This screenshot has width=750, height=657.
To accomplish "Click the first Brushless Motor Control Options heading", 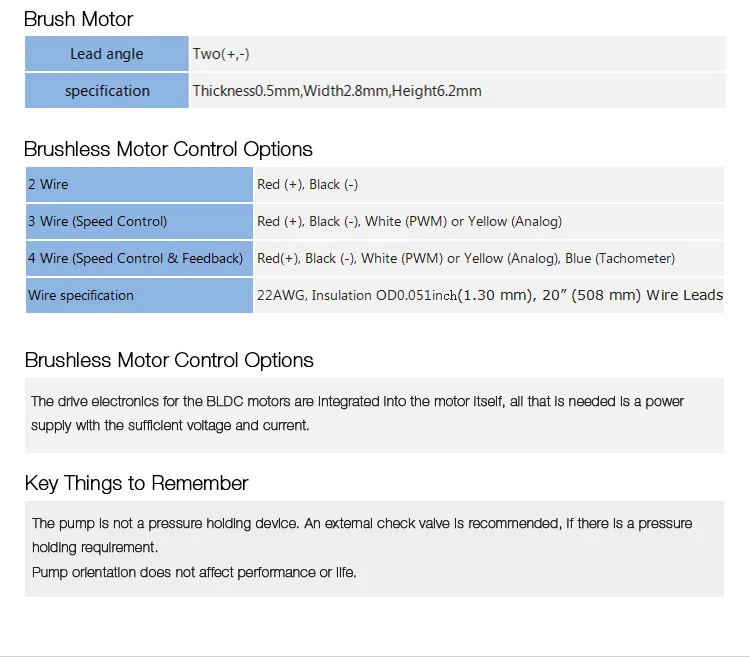I will 168,149.
